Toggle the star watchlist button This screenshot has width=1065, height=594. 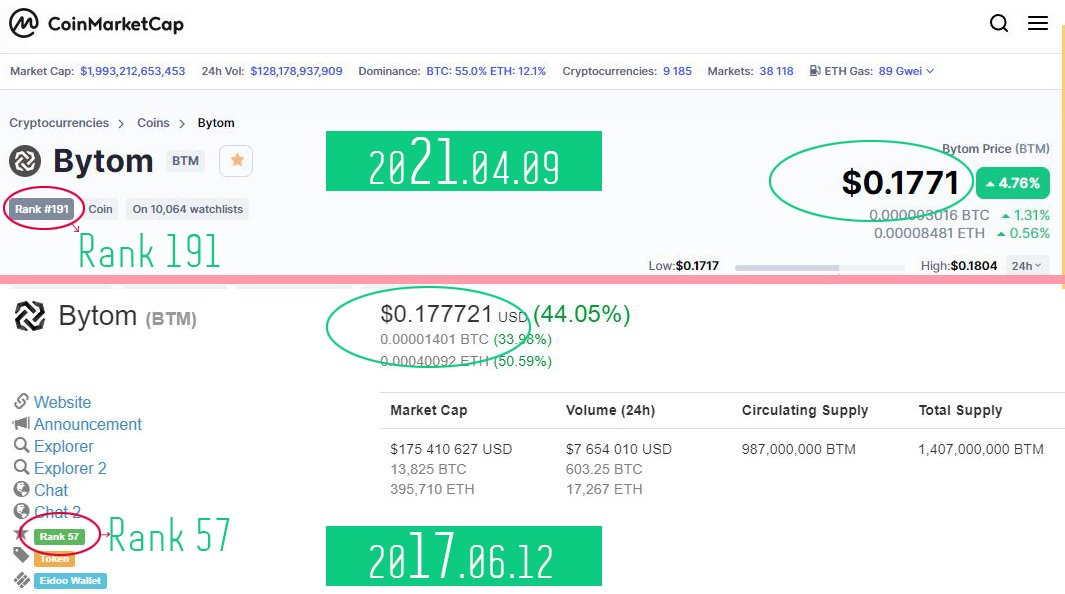pyautogui.click(x=236, y=161)
